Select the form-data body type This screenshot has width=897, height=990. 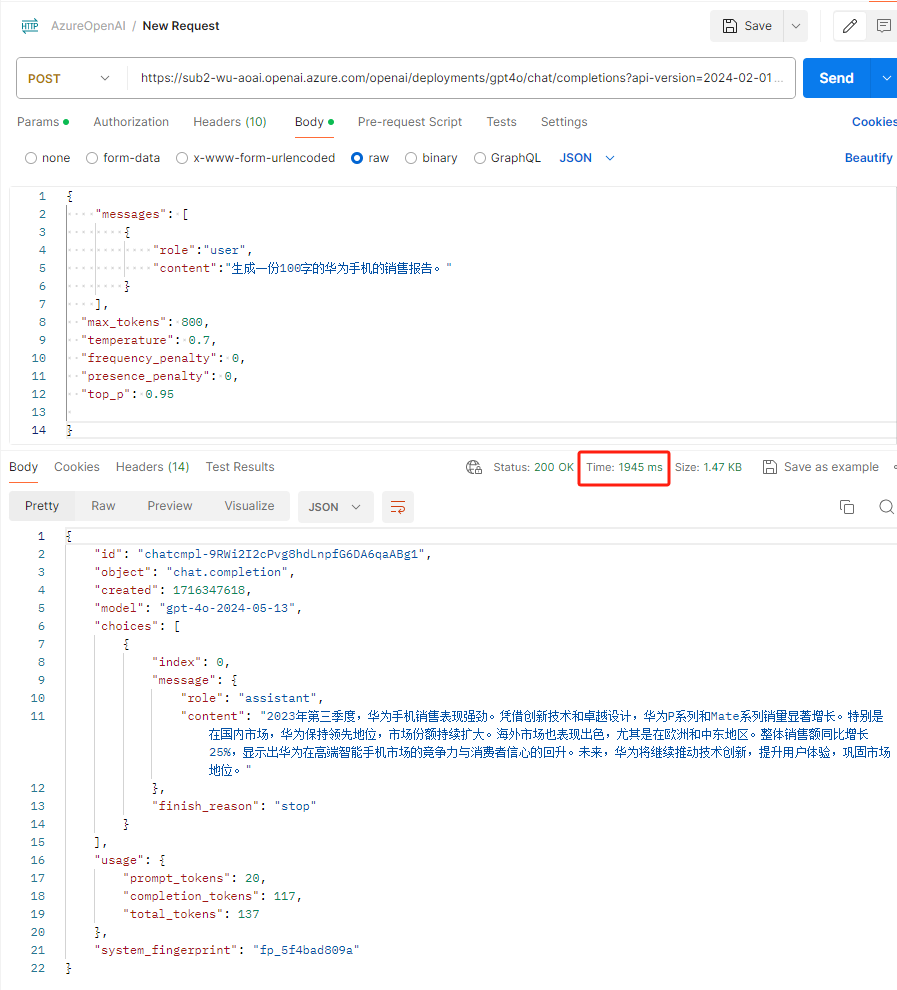coord(123,158)
